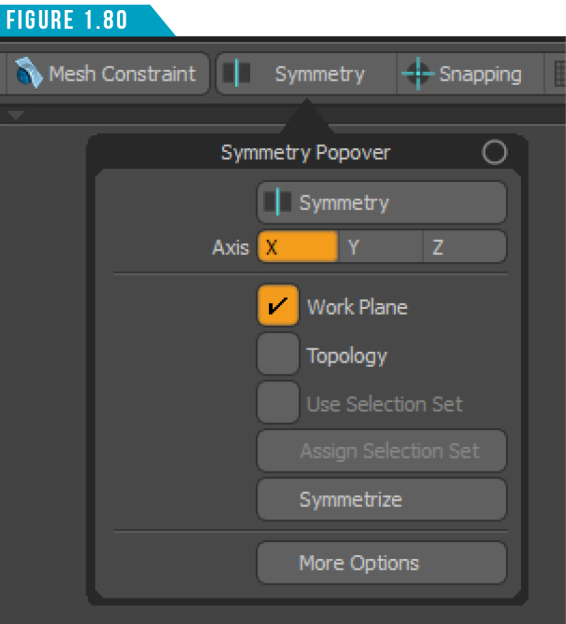566x624 pixels.
Task: Check the Use Selection Set box
Action: pos(278,402)
